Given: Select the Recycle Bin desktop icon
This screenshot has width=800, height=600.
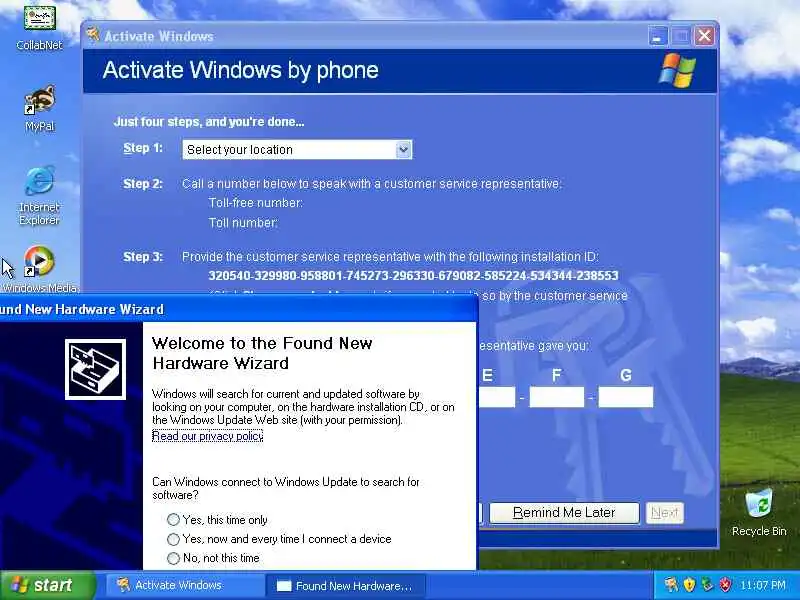Looking at the screenshot, I should [759, 513].
